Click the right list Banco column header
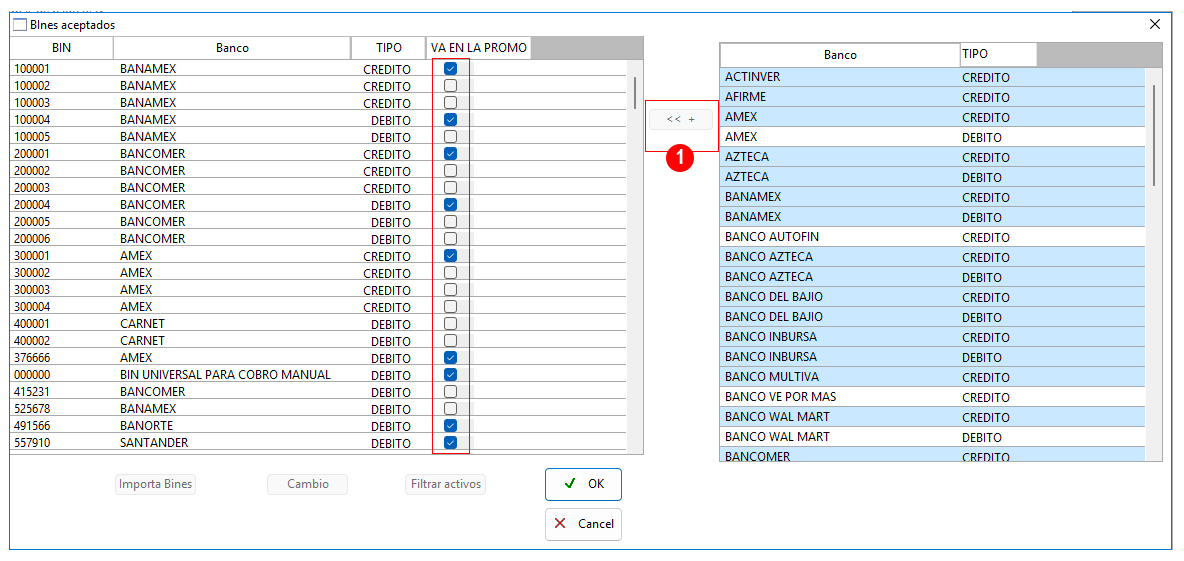 click(x=840, y=55)
